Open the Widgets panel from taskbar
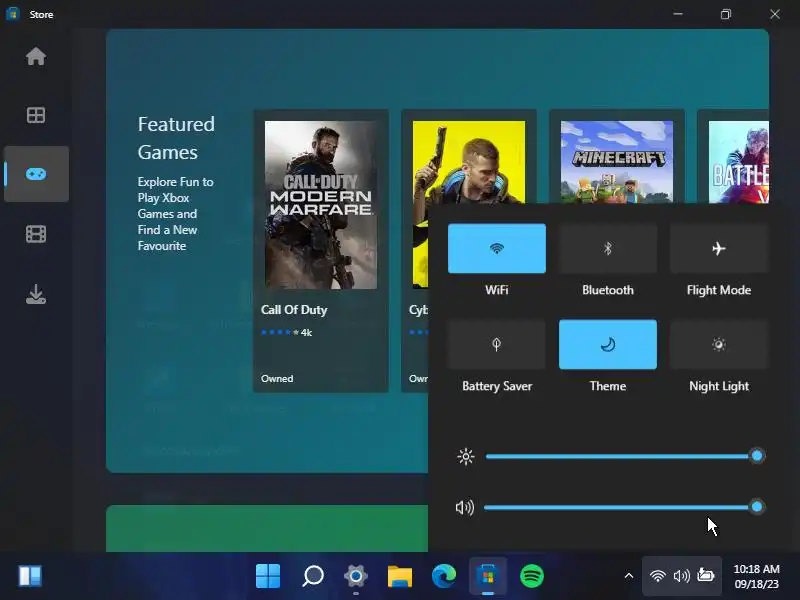 (30, 576)
